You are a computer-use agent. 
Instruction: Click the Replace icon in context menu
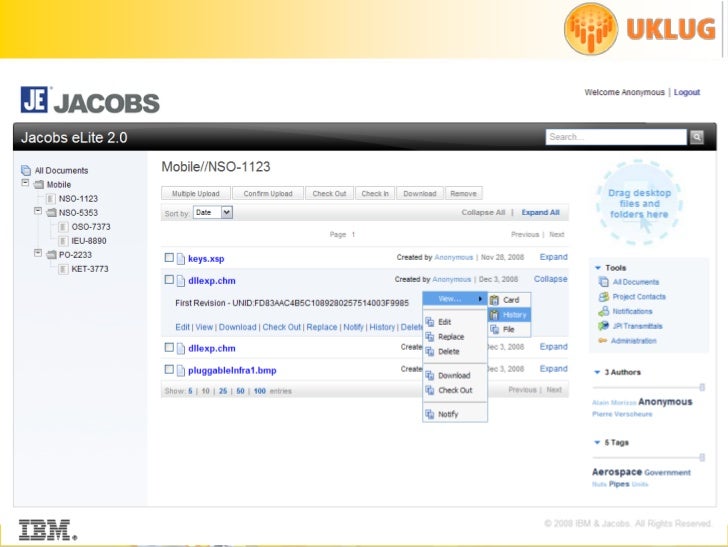coord(430,337)
